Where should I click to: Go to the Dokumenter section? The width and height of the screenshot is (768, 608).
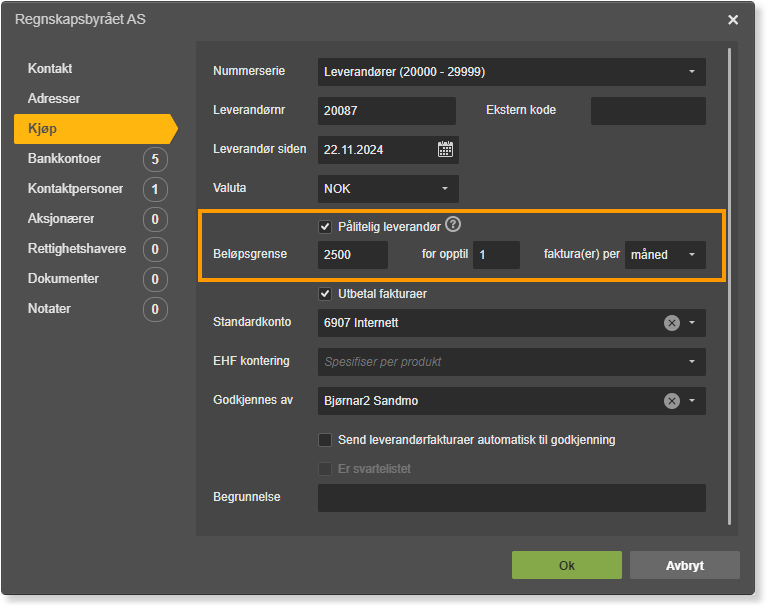click(x=63, y=279)
